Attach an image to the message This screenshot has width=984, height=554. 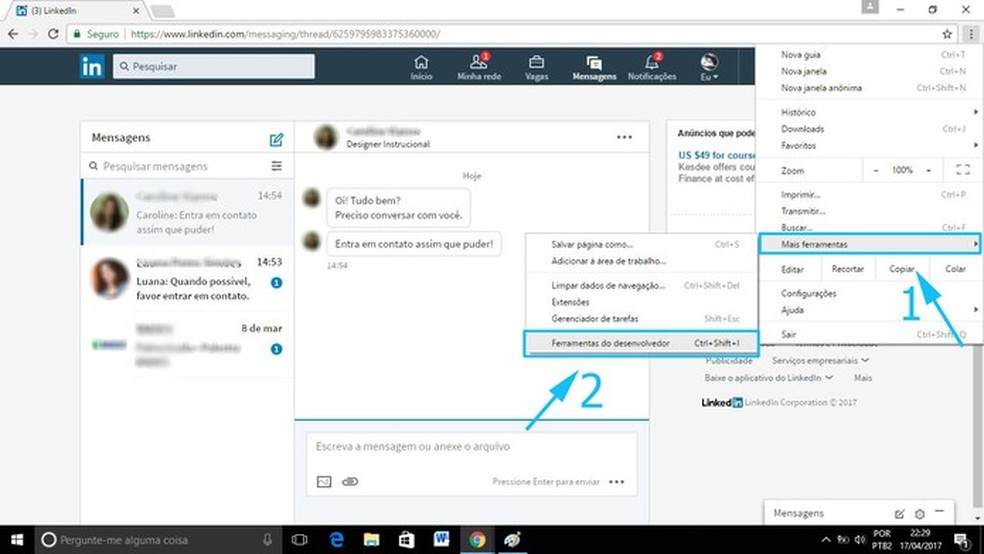(x=324, y=482)
